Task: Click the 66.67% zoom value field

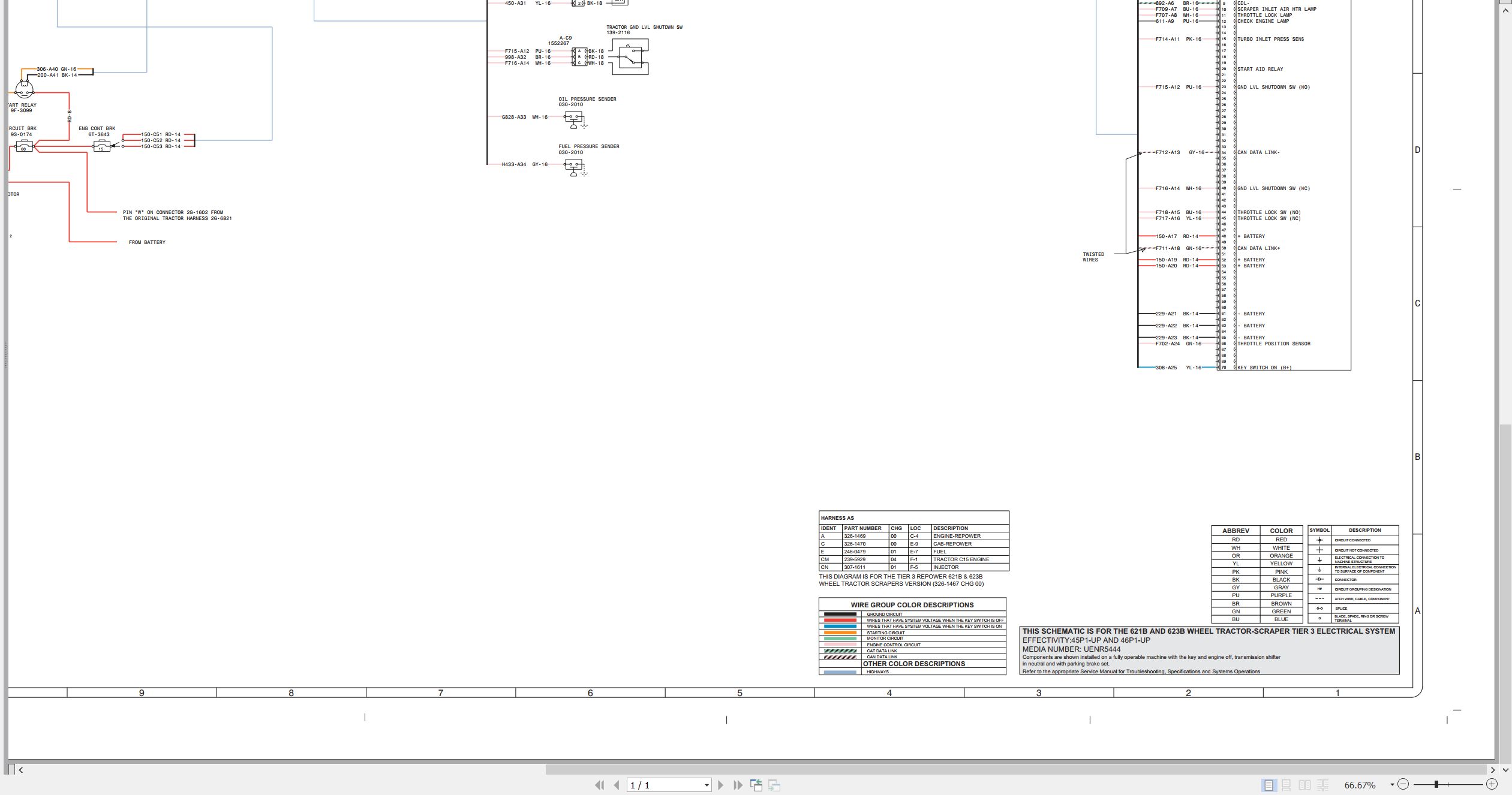Action: point(1360,785)
